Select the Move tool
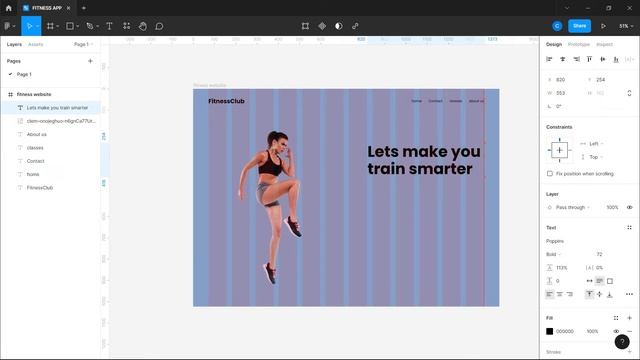 [29, 26]
